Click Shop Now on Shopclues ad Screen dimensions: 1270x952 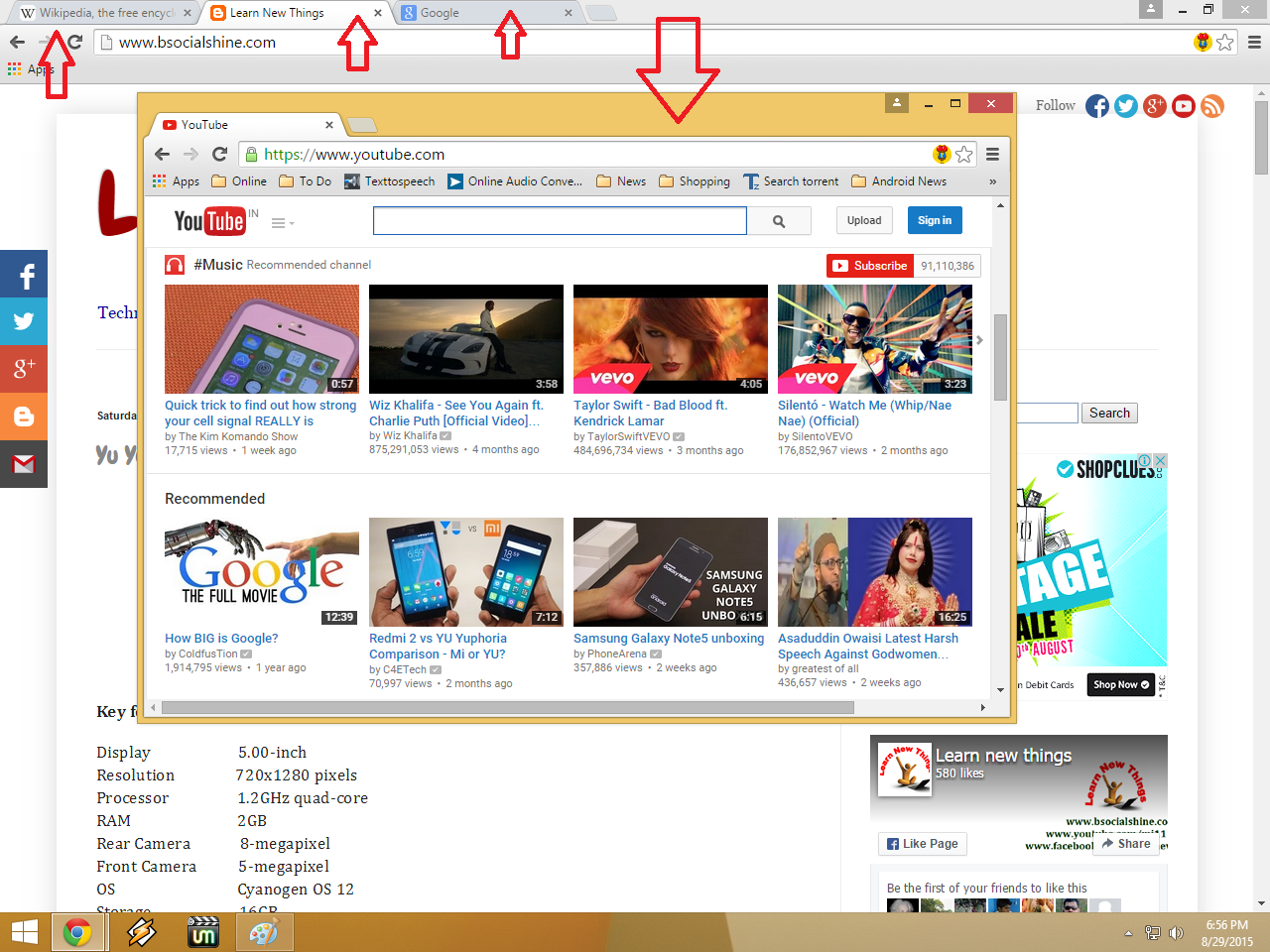[x=1121, y=684]
